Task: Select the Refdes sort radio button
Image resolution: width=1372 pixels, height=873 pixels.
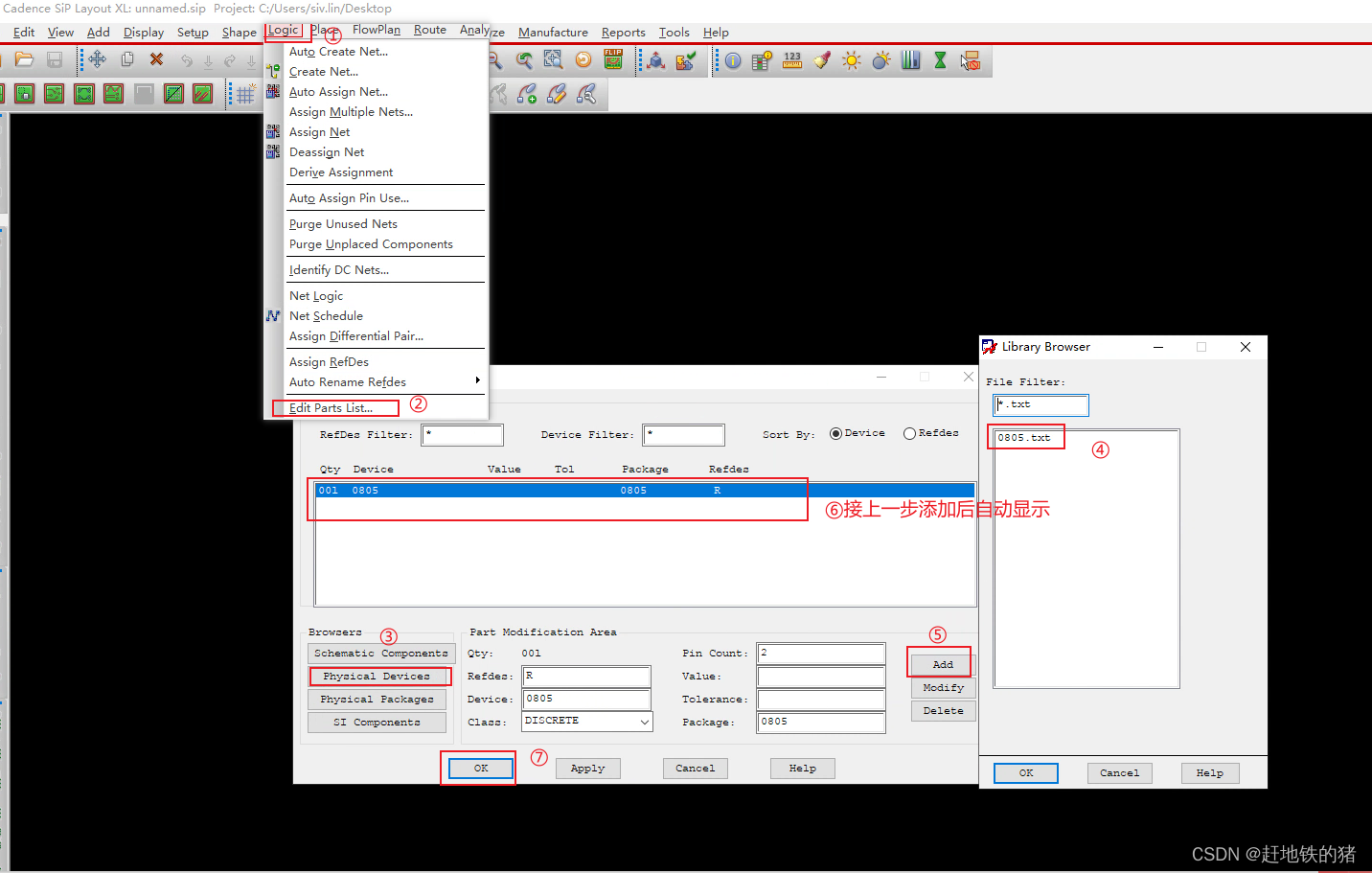Action: tap(909, 434)
